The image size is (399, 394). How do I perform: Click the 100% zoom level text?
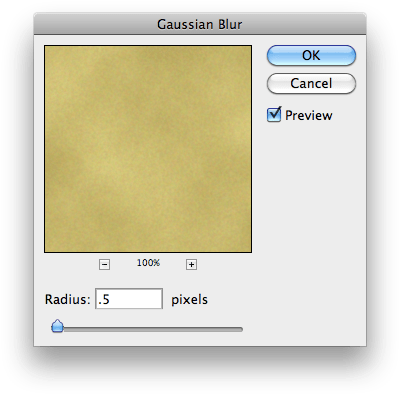[148, 263]
